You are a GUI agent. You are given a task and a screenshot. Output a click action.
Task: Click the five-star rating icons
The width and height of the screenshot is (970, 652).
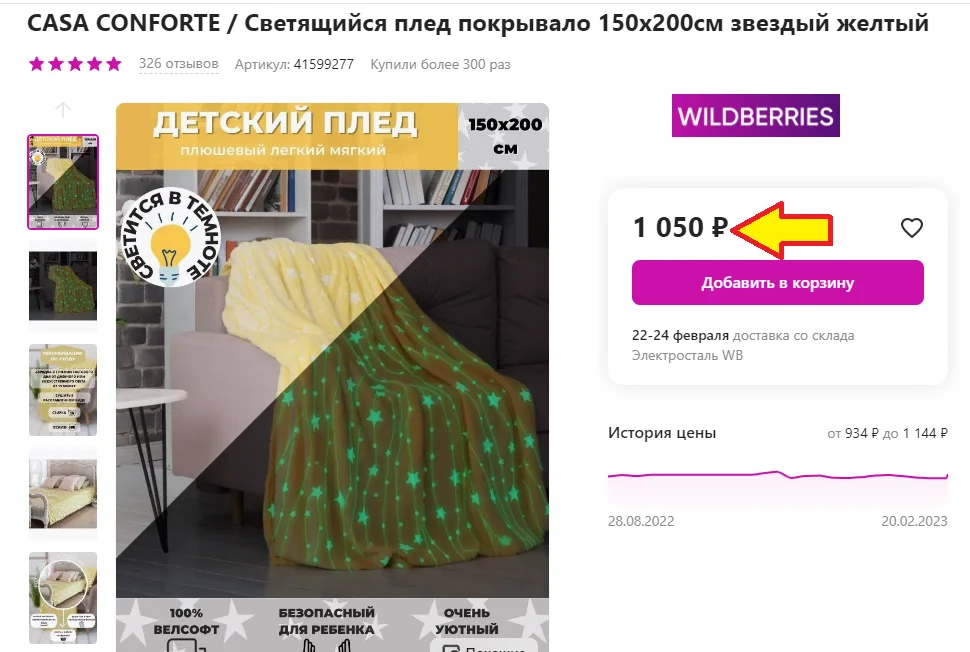(75, 64)
